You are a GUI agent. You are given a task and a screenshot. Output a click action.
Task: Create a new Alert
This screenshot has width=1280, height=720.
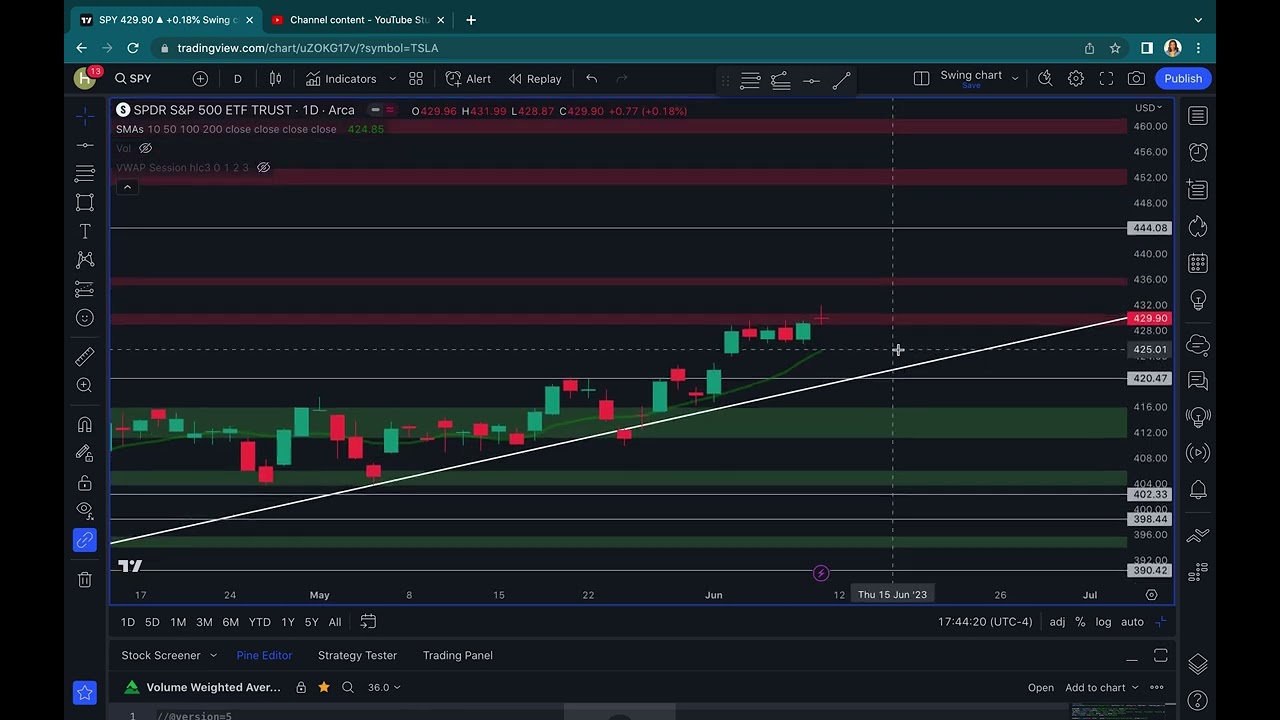[468, 79]
